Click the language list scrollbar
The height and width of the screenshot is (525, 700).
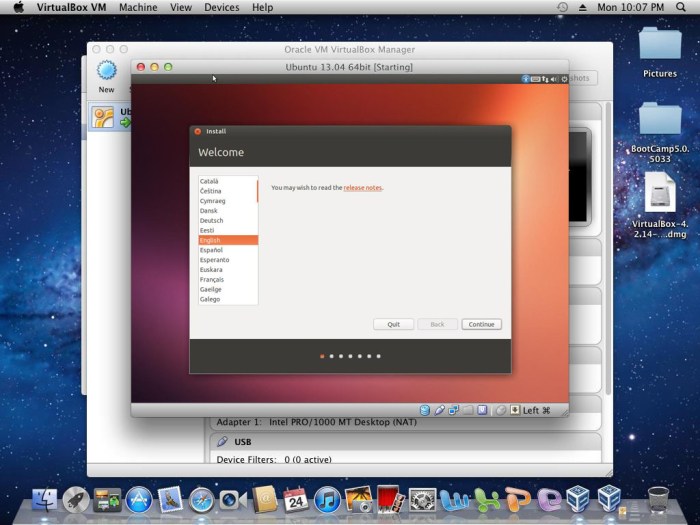257,191
